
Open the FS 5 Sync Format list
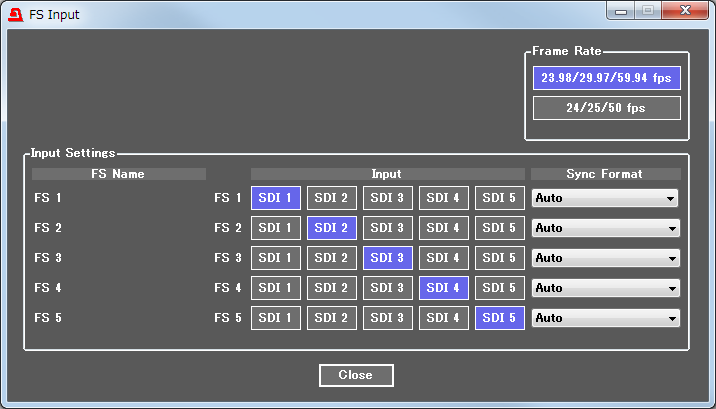[604, 318]
